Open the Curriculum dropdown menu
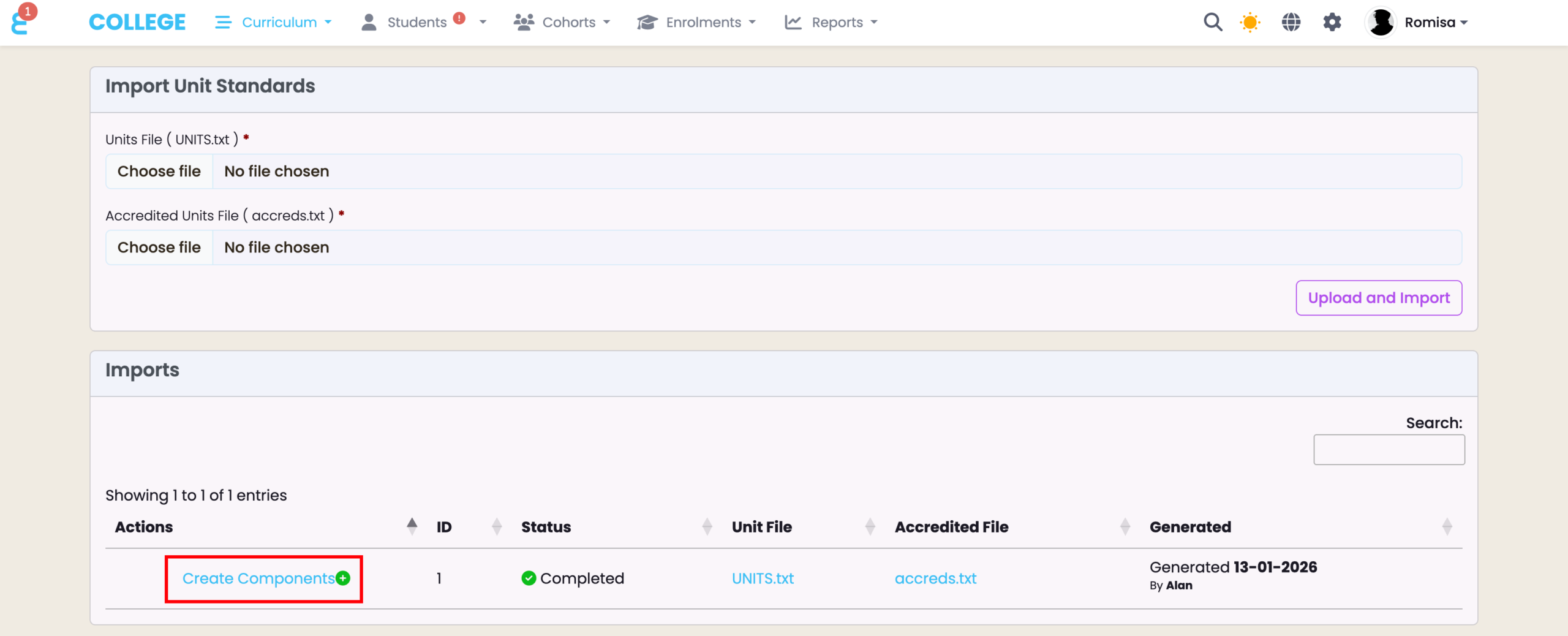The image size is (1568, 636). 274,23
